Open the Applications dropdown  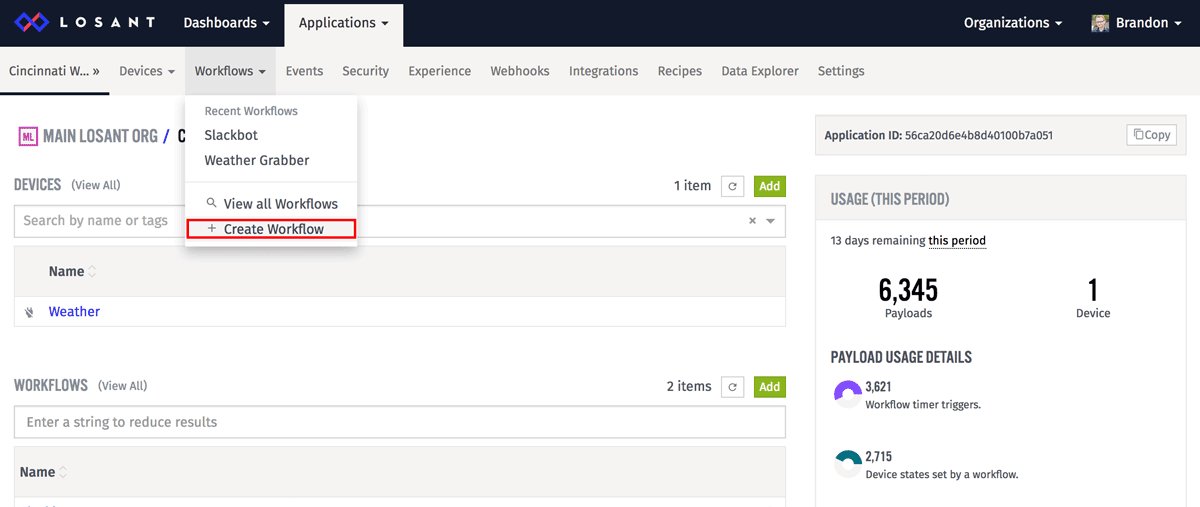coord(344,23)
